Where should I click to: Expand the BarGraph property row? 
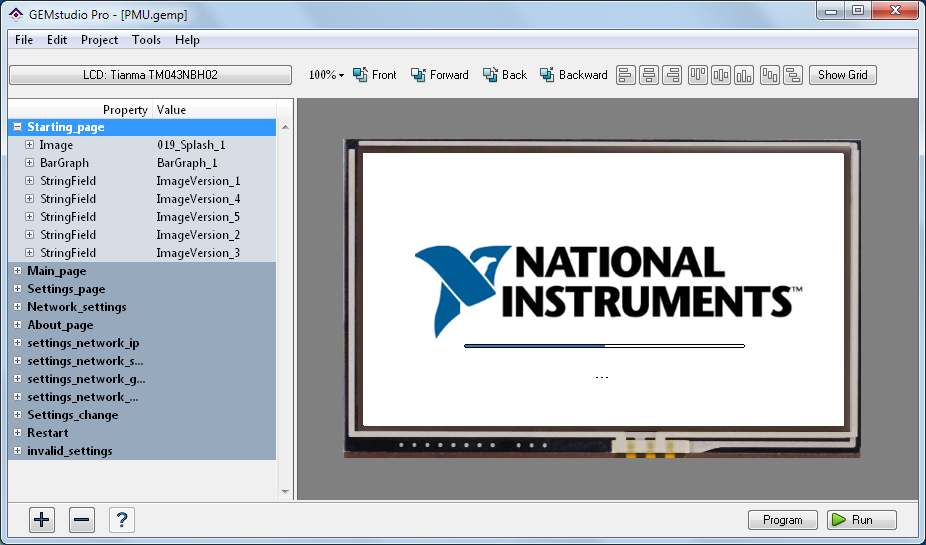(x=30, y=163)
